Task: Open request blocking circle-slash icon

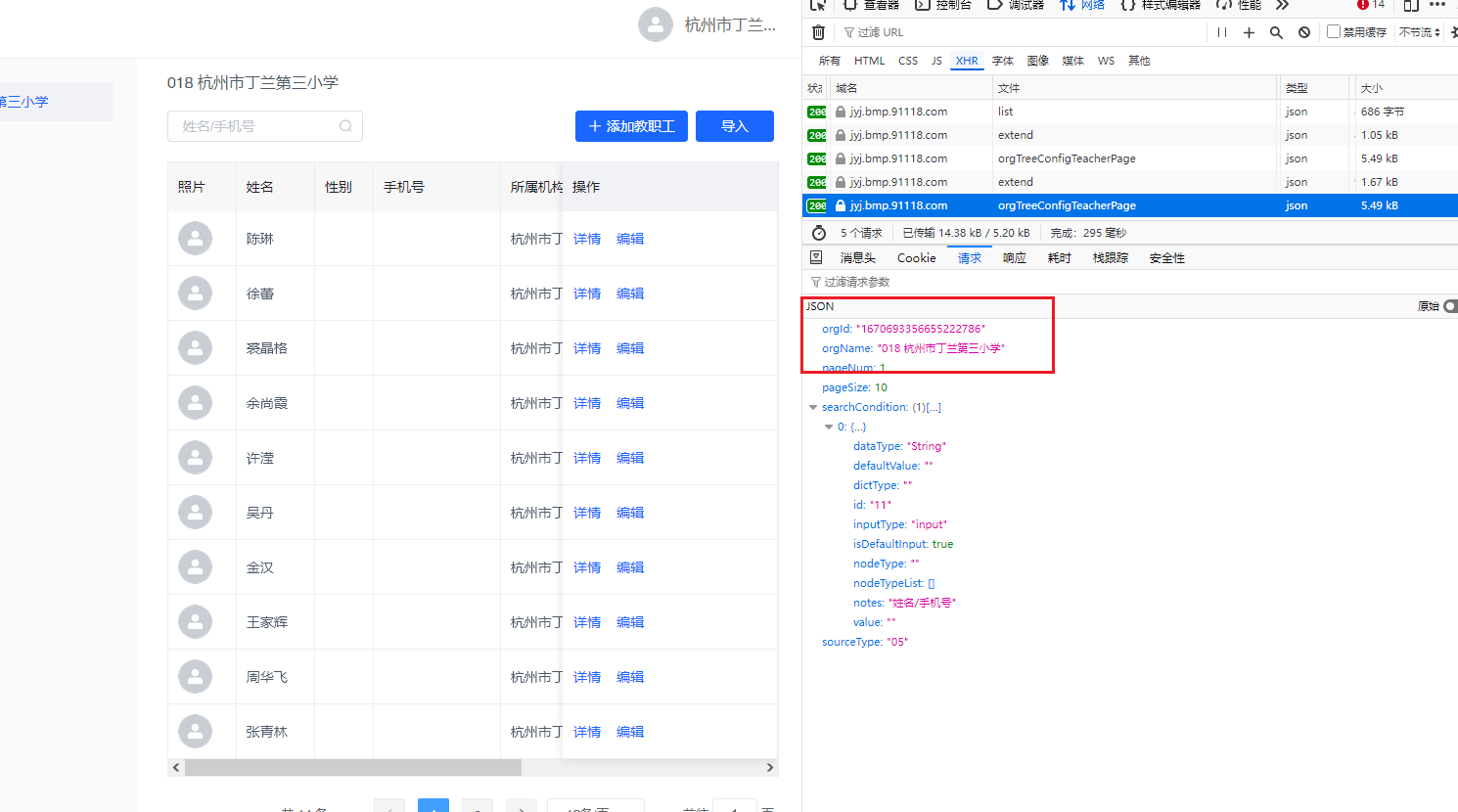Action: [1304, 32]
